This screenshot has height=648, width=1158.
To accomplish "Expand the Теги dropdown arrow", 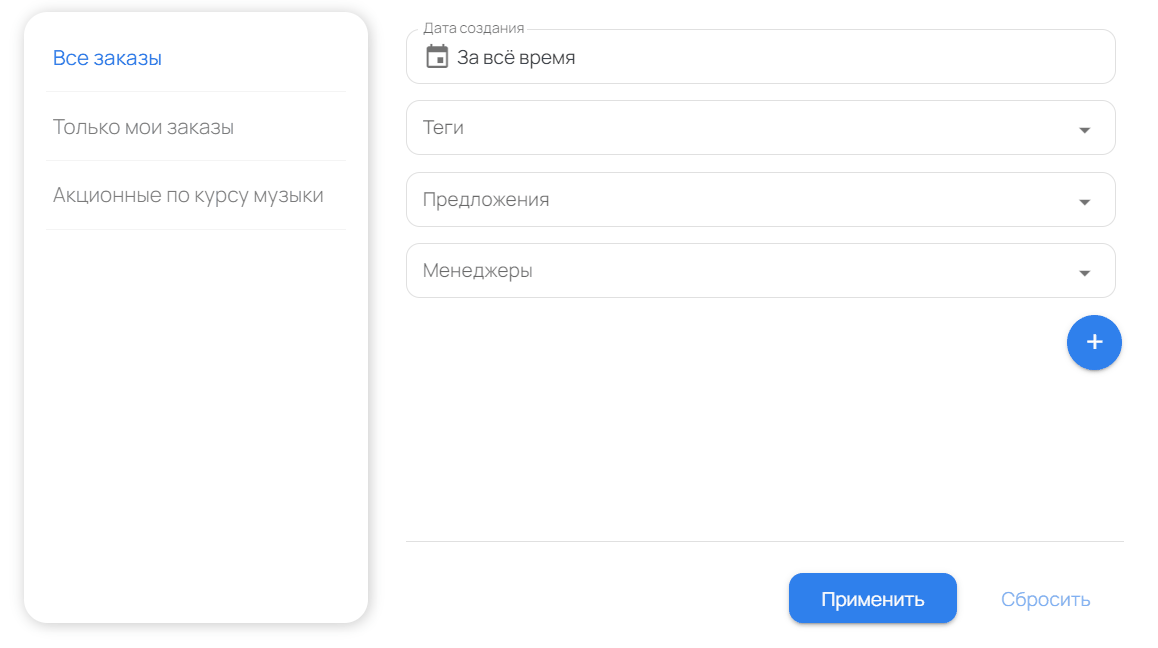I will click(1084, 128).
